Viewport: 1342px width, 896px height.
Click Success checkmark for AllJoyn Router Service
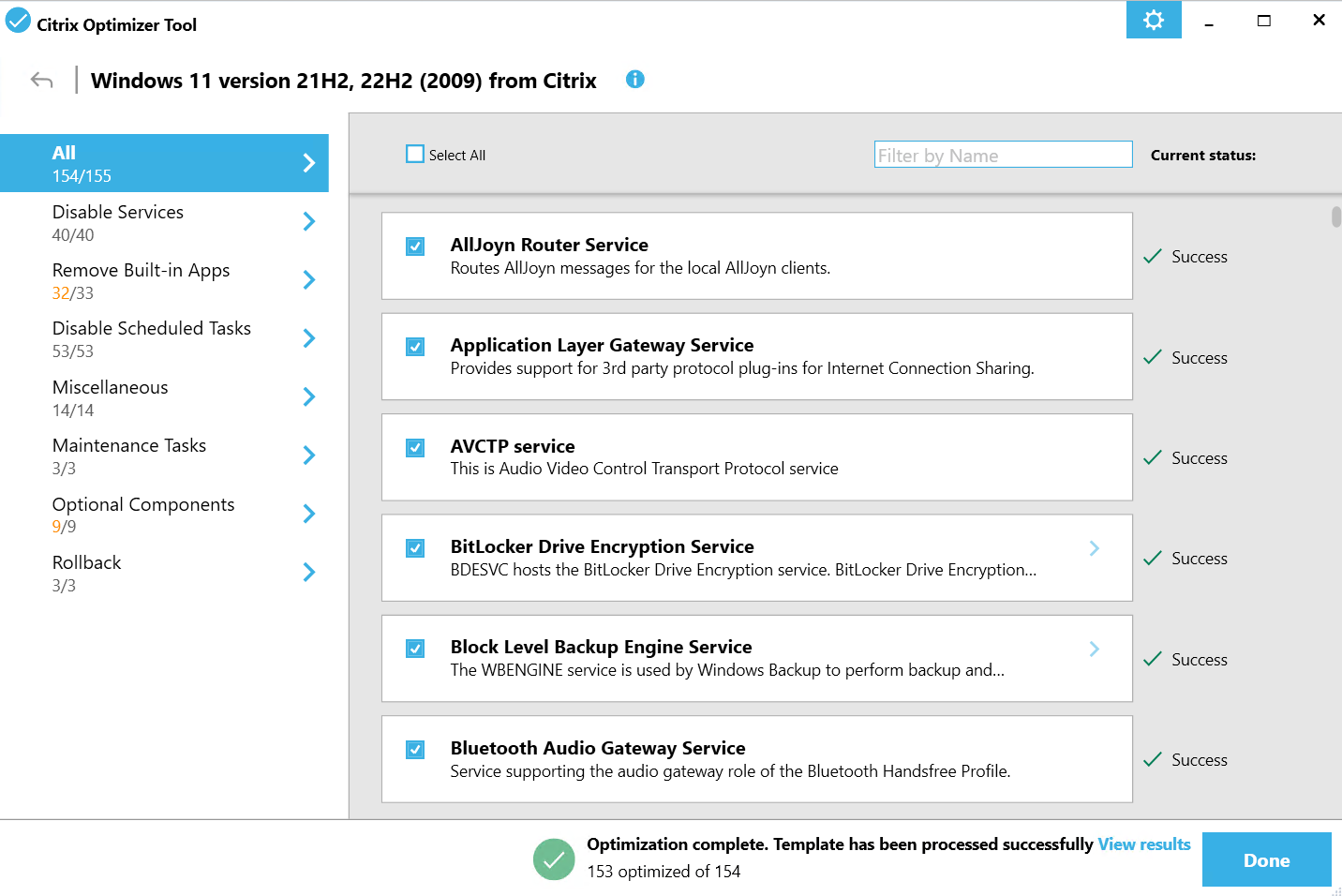tap(1153, 256)
